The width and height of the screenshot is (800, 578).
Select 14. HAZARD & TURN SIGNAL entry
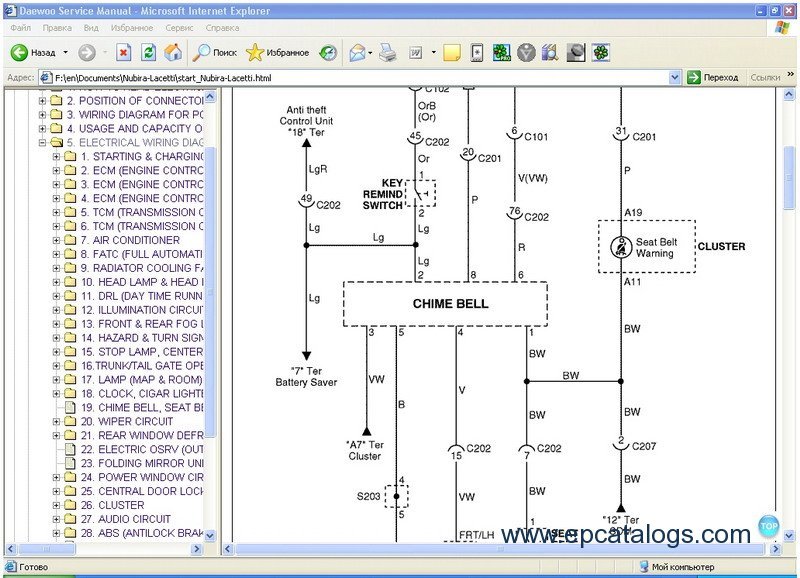142,338
